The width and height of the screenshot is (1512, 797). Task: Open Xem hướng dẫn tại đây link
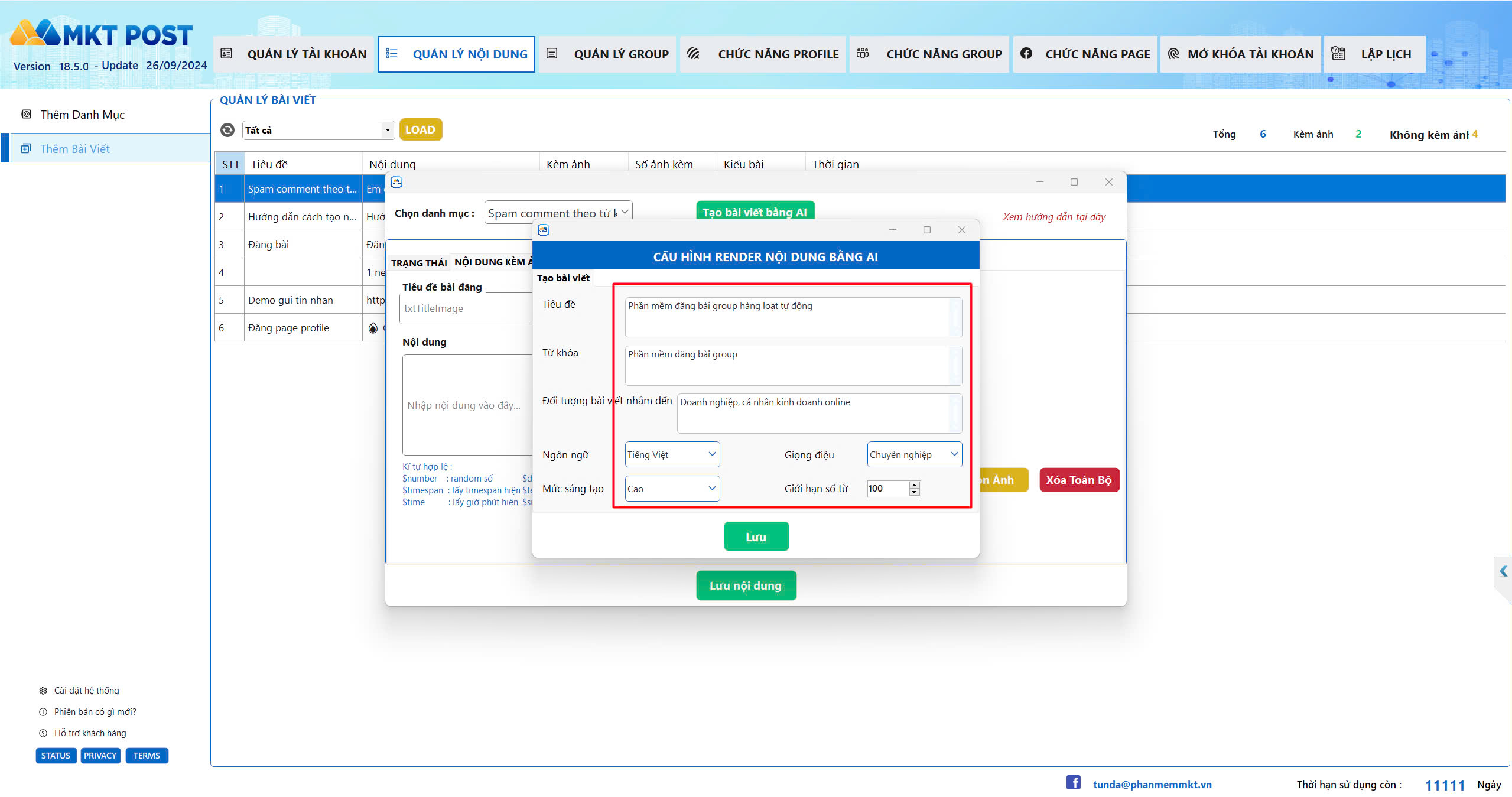click(x=1053, y=217)
